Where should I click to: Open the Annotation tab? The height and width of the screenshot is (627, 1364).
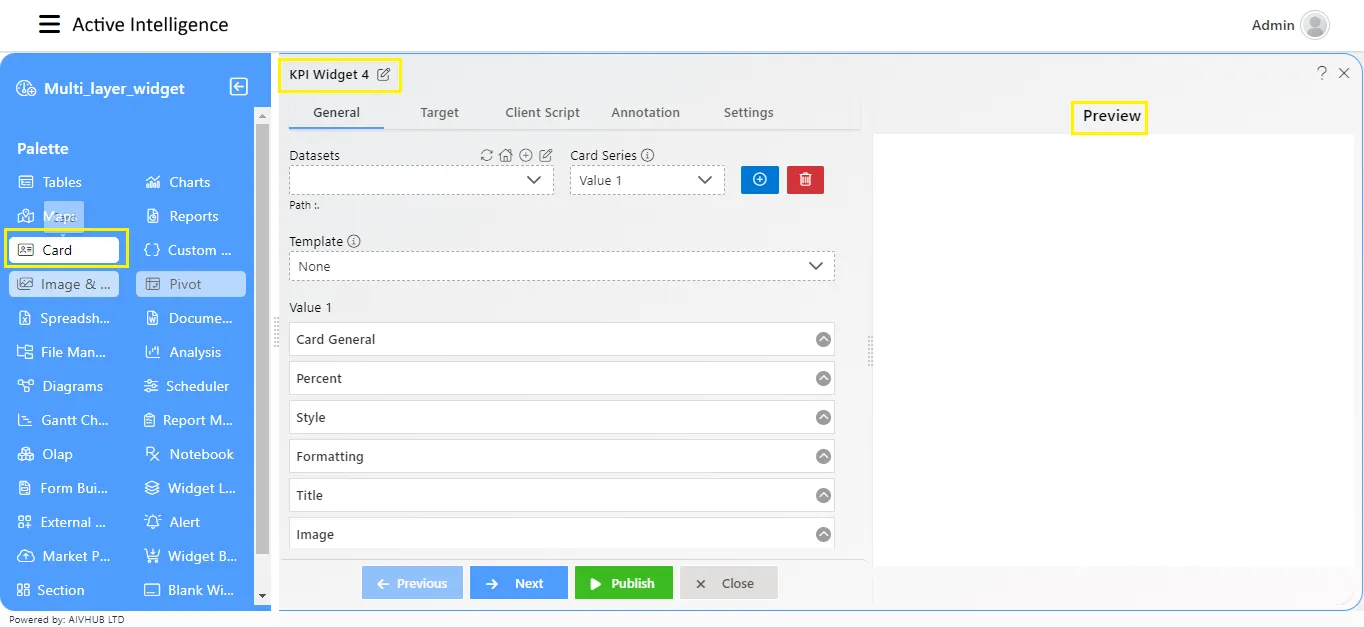pos(645,113)
